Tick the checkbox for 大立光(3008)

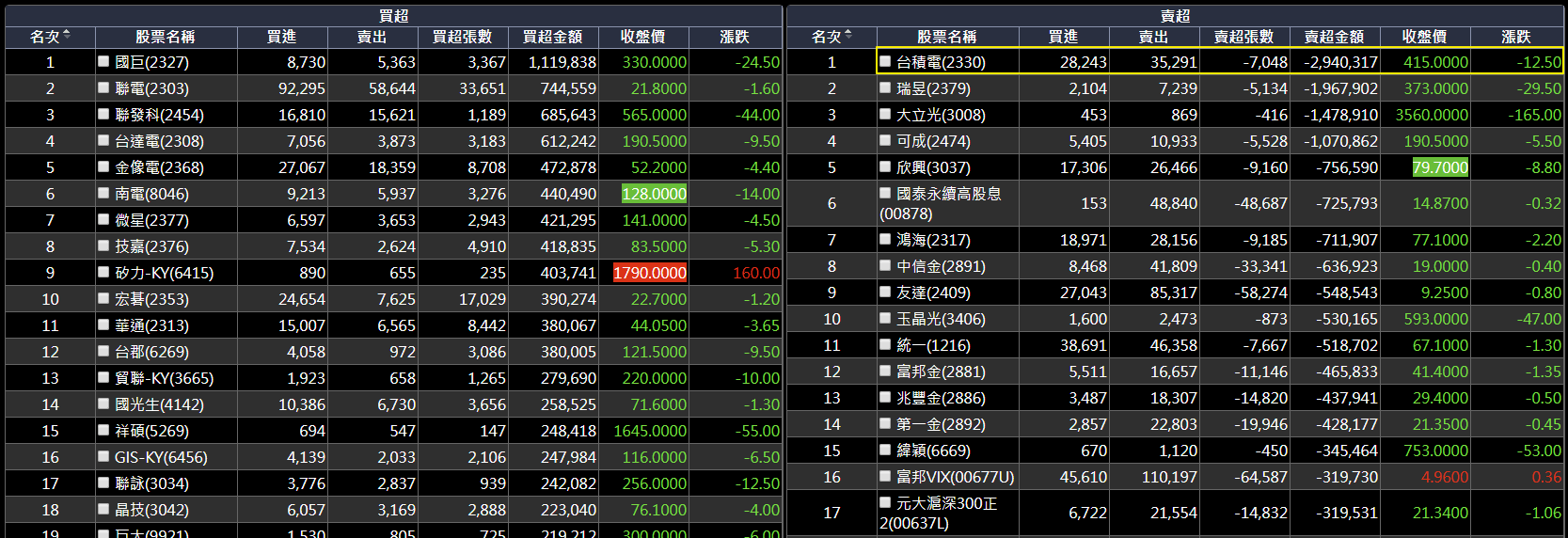[885, 114]
